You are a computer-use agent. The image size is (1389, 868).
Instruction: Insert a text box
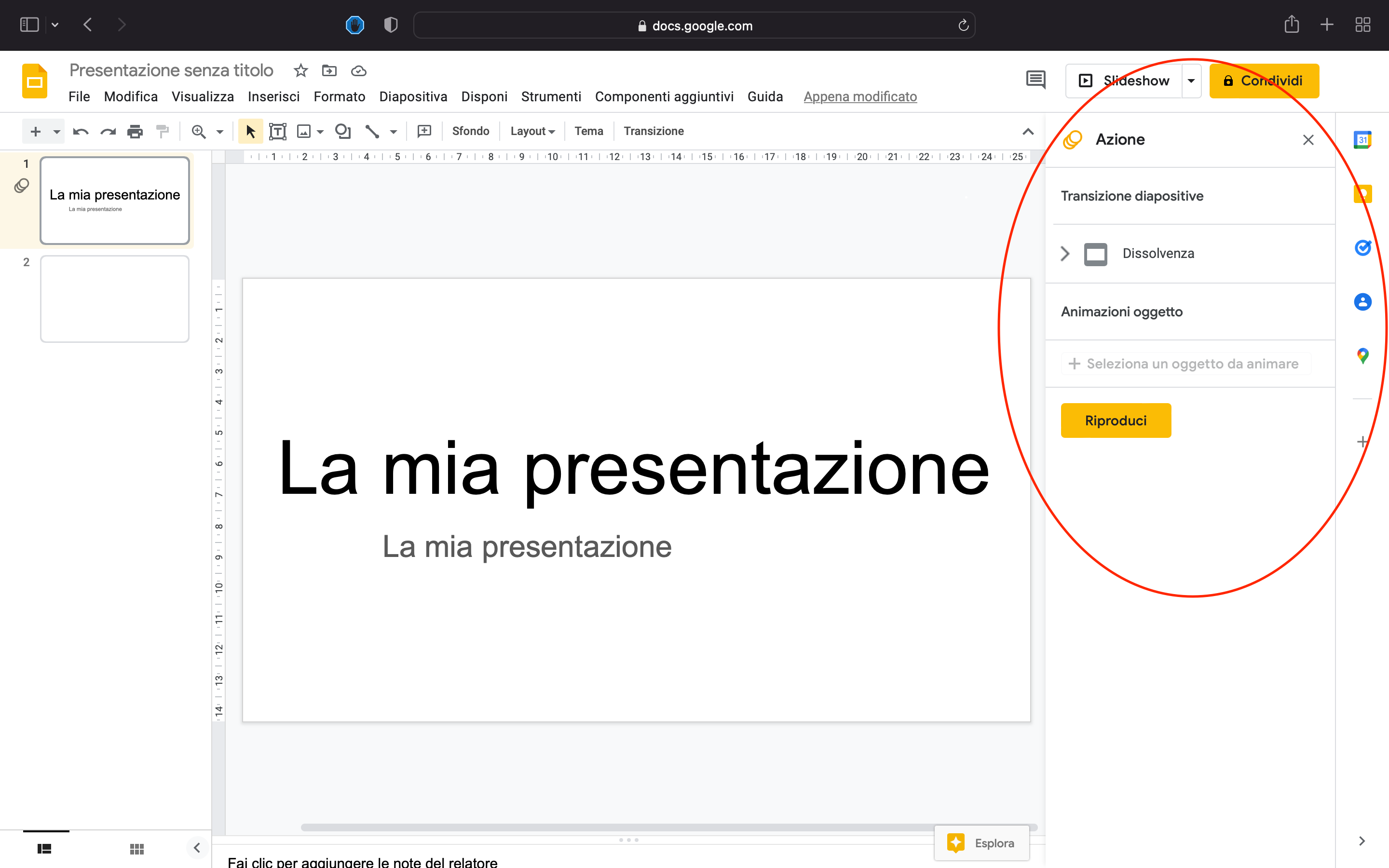coord(278,131)
